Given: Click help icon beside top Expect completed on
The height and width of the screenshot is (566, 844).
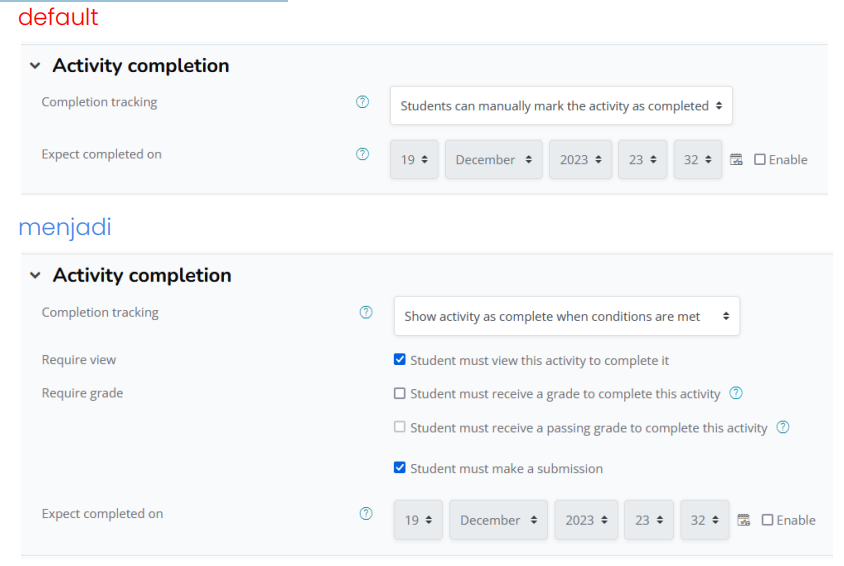Looking at the screenshot, I should tap(362, 154).
